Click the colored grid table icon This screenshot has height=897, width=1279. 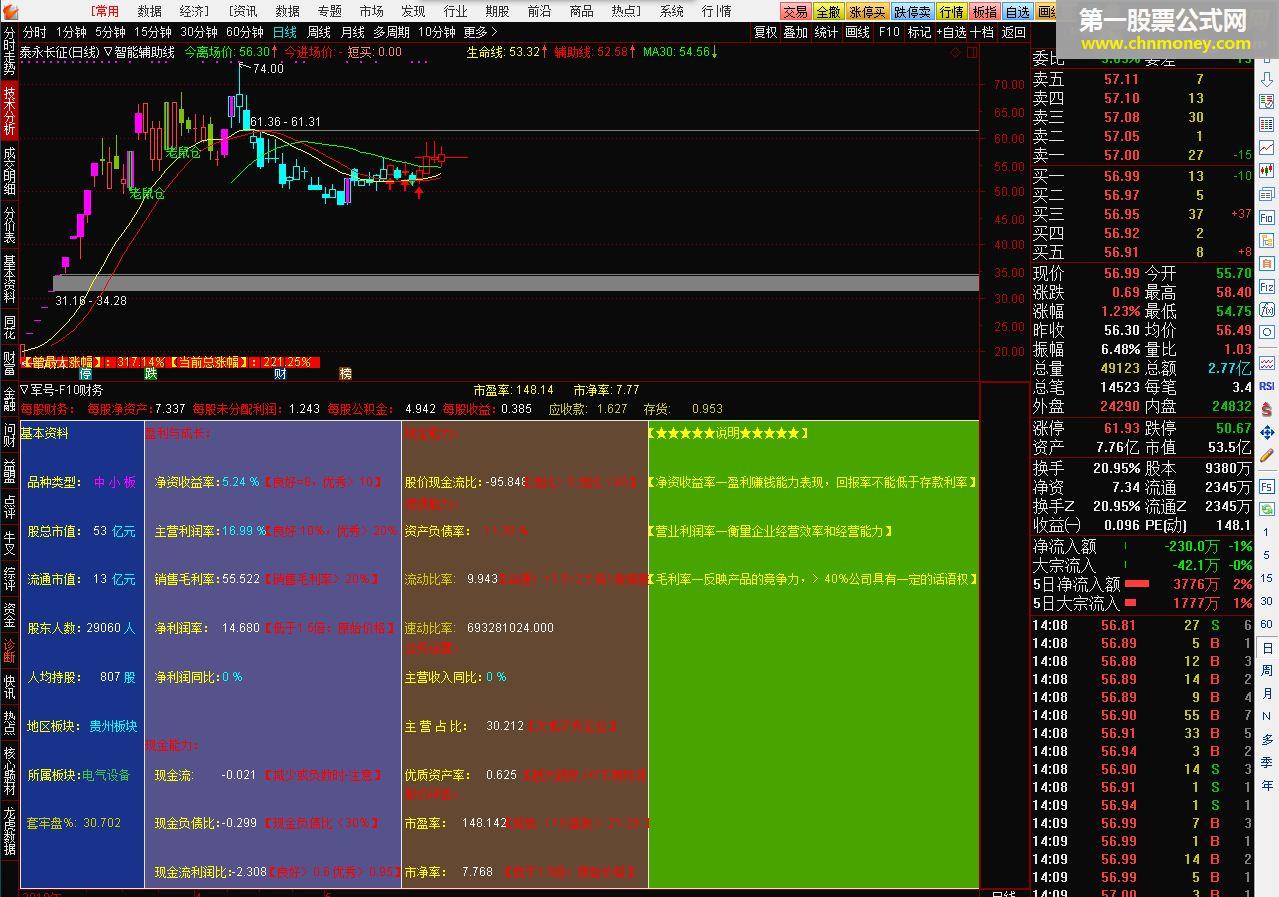(1267, 124)
